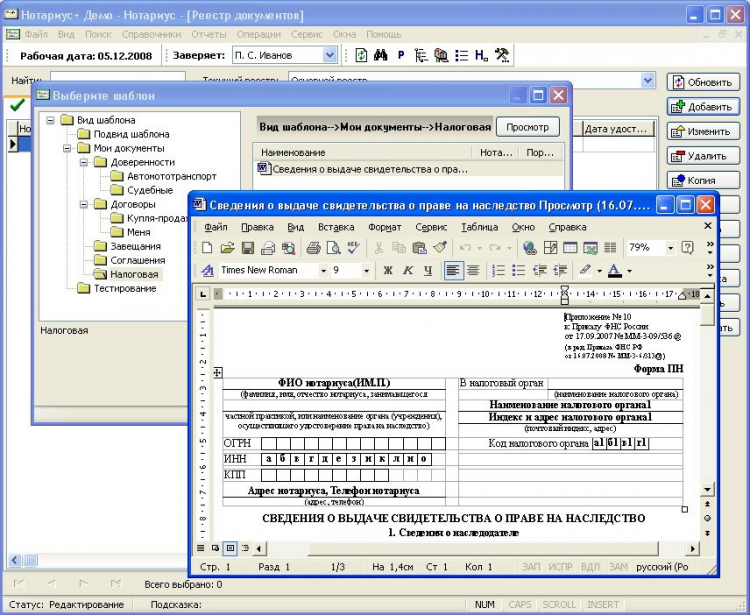The height and width of the screenshot is (615, 750).
Task: Click the binoculars search icon in main toolbar
Action: pos(380,55)
